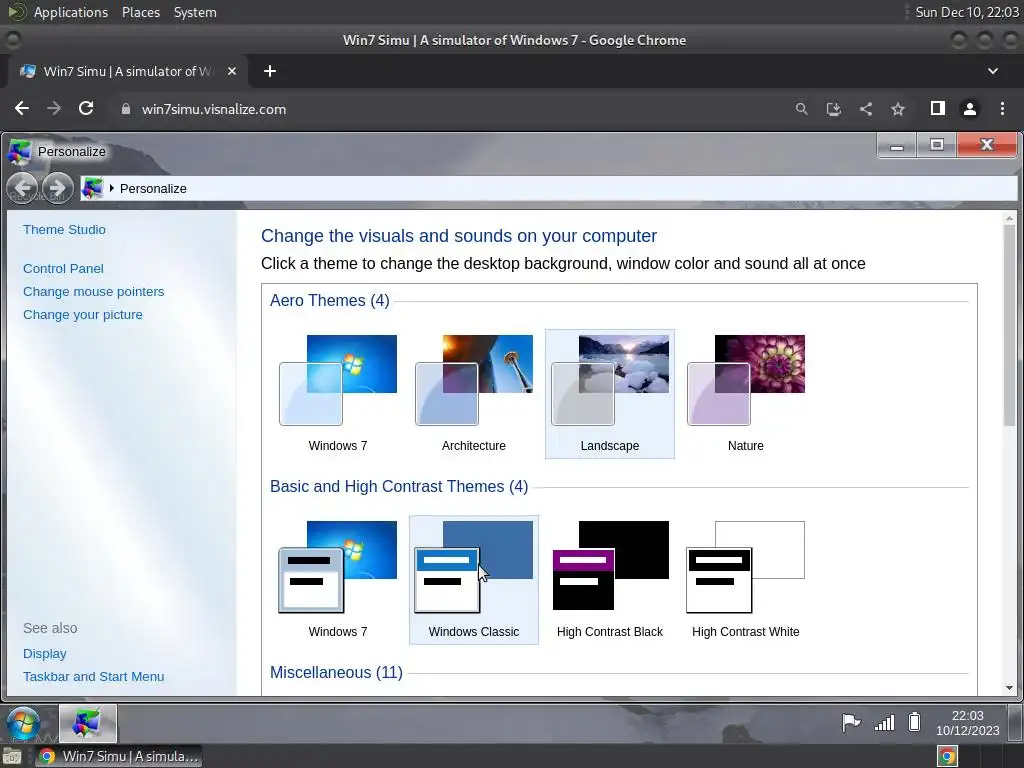The image size is (1024, 768).
Task: Select the Architecture theme
Action: (x=473, y=394)
